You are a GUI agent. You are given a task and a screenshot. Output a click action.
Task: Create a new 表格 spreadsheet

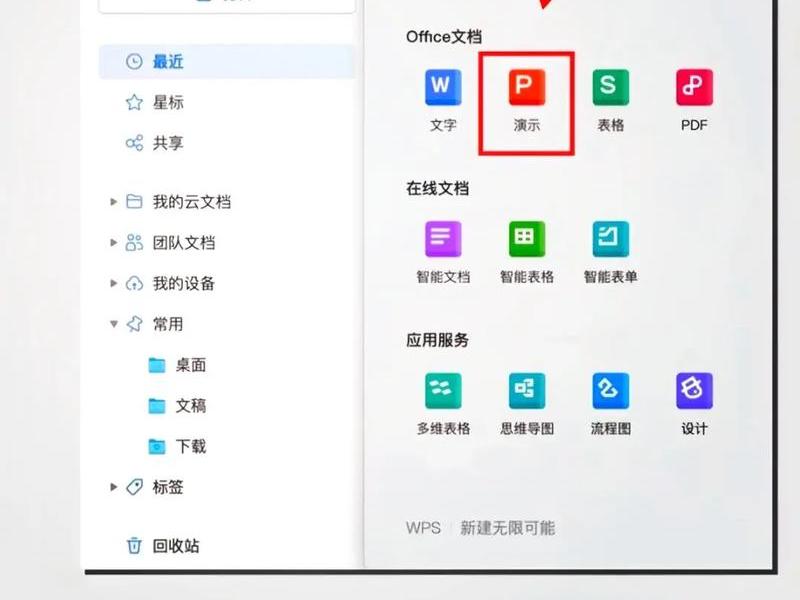pyautogui.click(x=610, y=87)
